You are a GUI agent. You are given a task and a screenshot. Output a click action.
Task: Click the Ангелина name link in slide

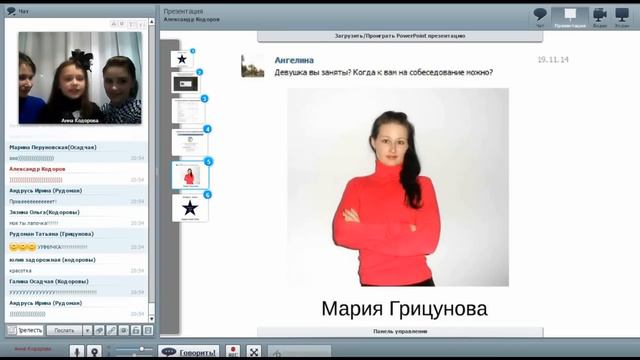pos(294,60)
